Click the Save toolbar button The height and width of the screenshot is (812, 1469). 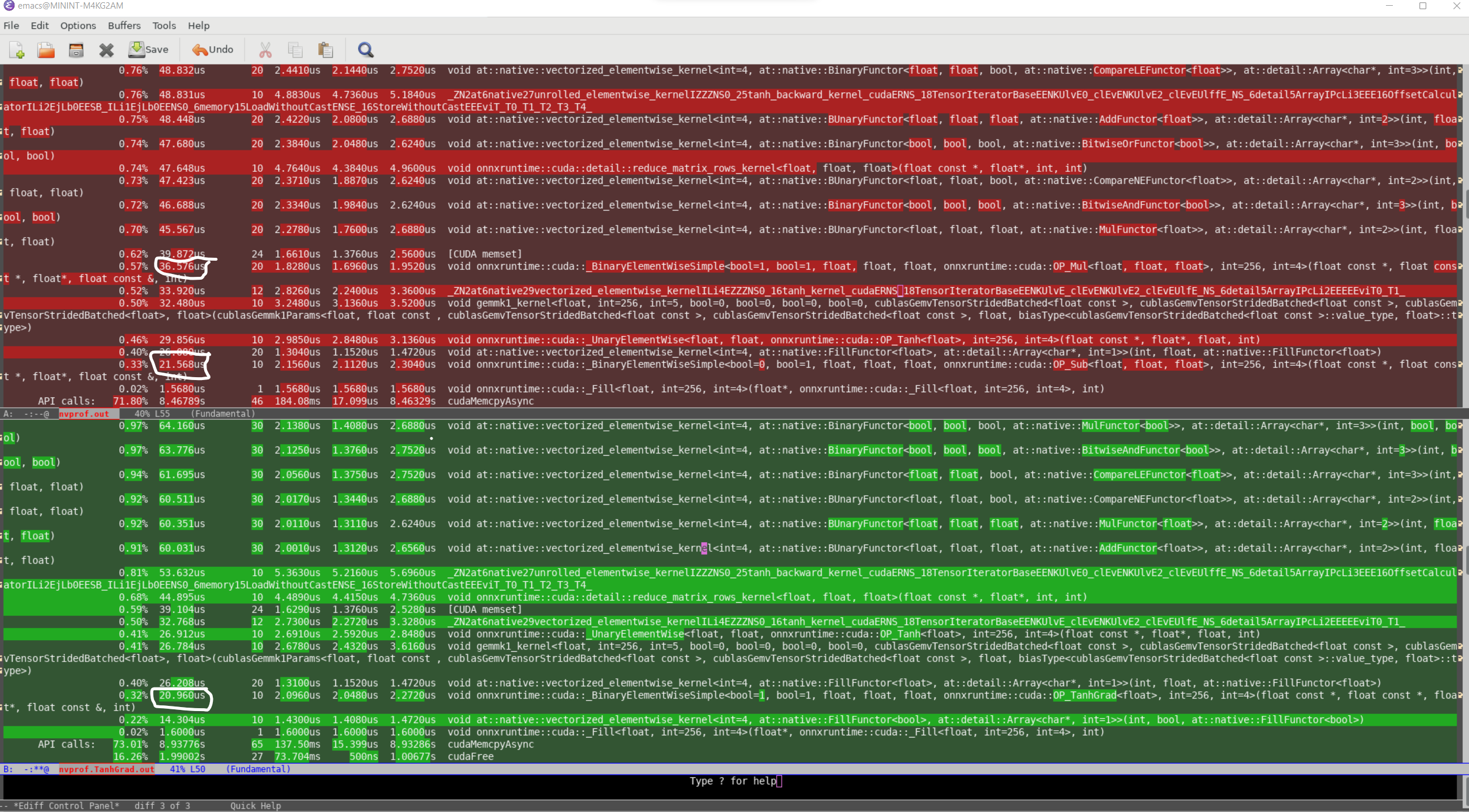click(148, 50)
